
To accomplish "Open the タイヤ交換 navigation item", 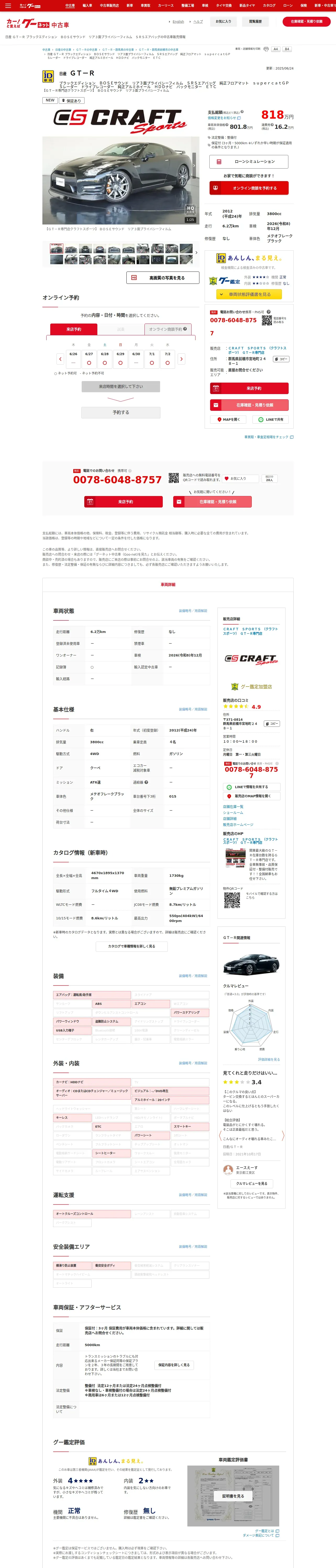I will tap(224, 5).
